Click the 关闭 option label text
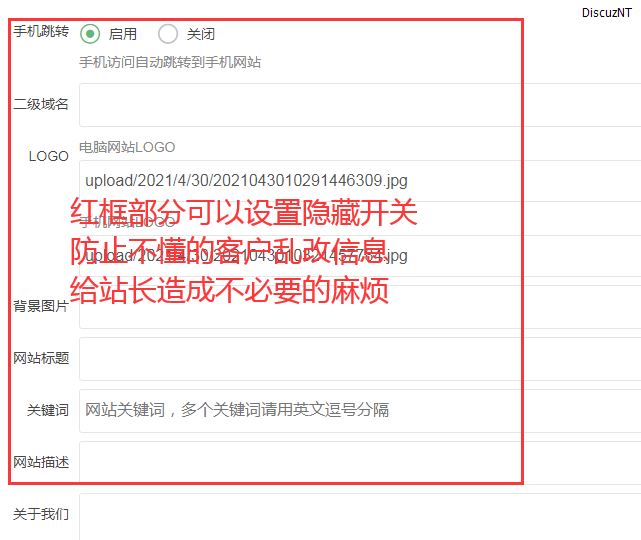 pyautogui.click(x=201, y=34)
